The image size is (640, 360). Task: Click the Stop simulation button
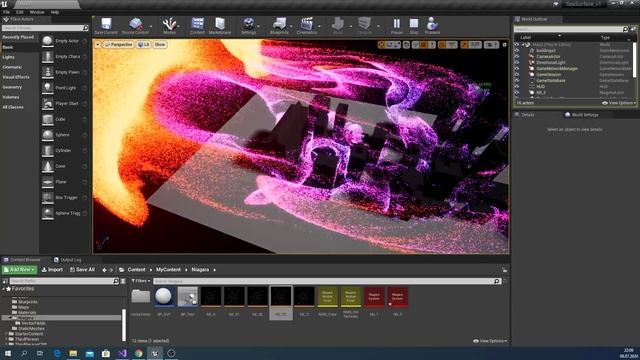(413, 26)
